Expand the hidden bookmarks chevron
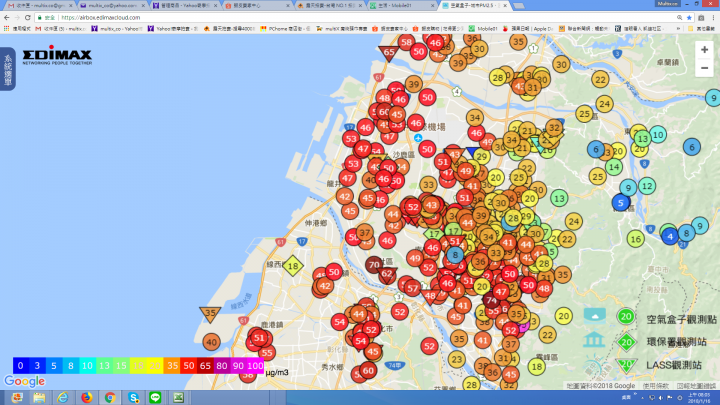 click(x=678, y=28)
